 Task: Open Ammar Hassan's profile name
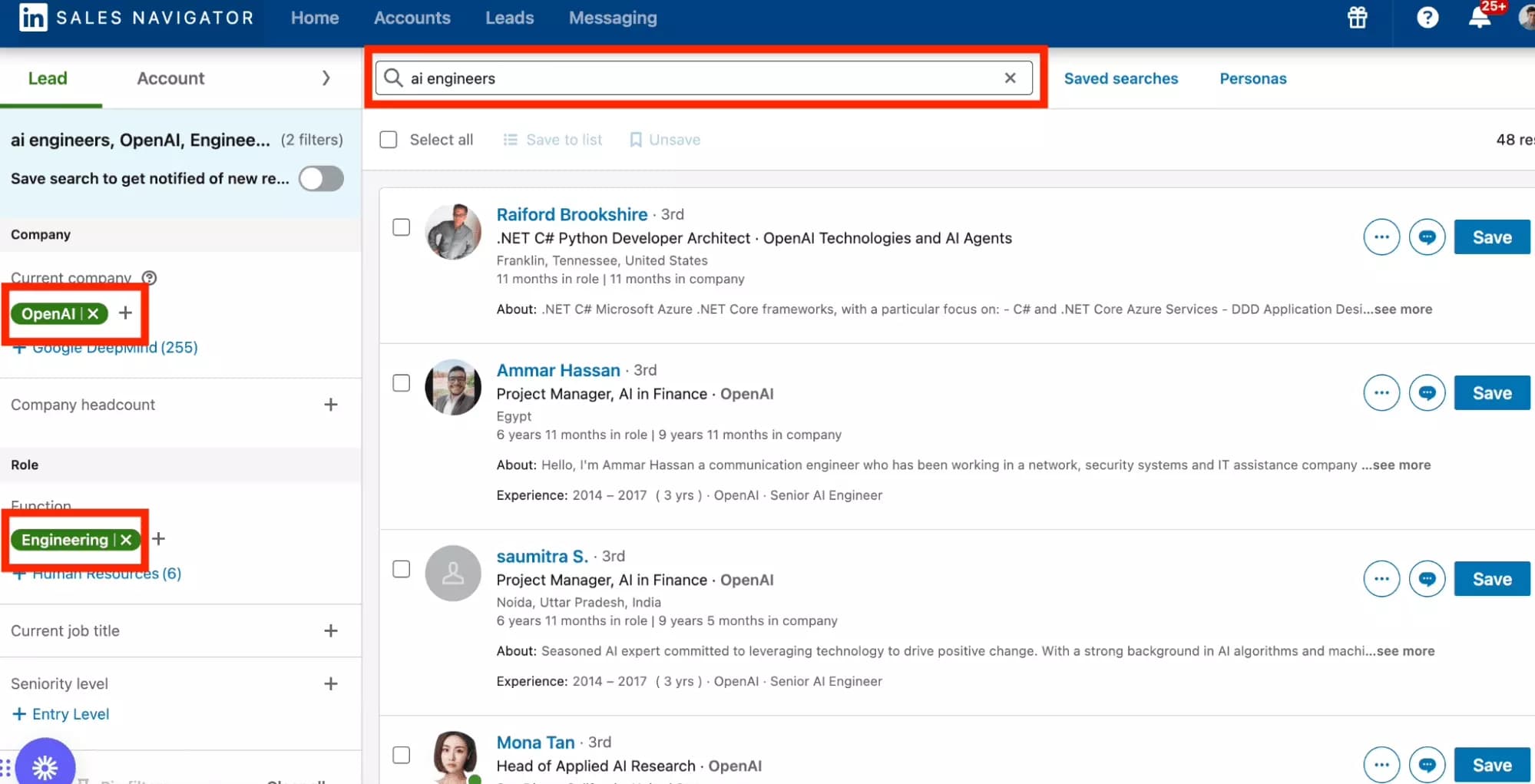click(557, 370)
